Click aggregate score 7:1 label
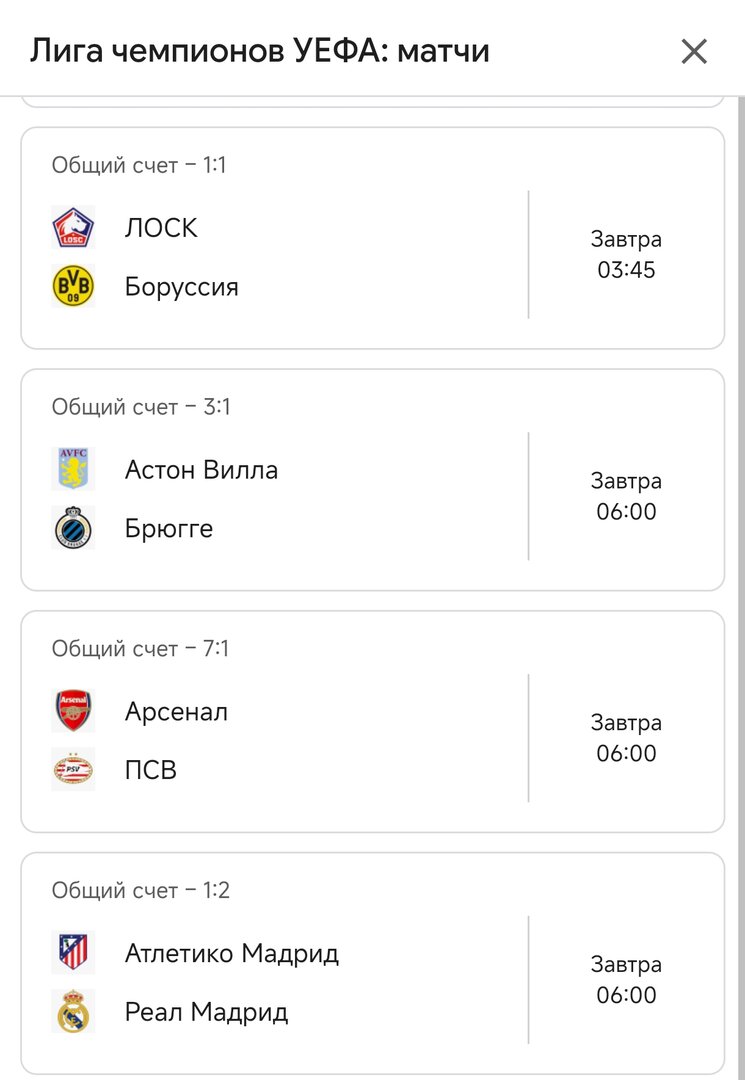Image resolution: width=745 pixels, height=1080 pixels. [141, 649]
